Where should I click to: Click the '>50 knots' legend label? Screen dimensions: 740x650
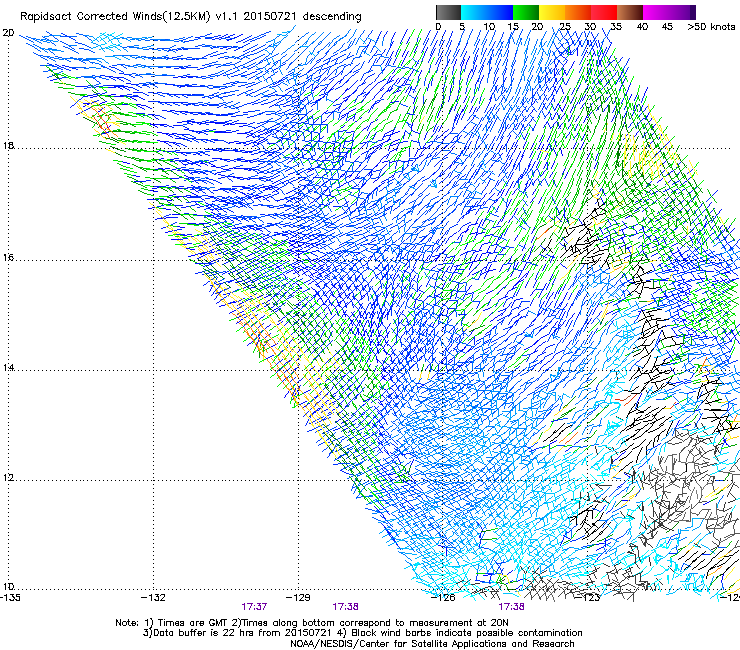coord(711,27)
